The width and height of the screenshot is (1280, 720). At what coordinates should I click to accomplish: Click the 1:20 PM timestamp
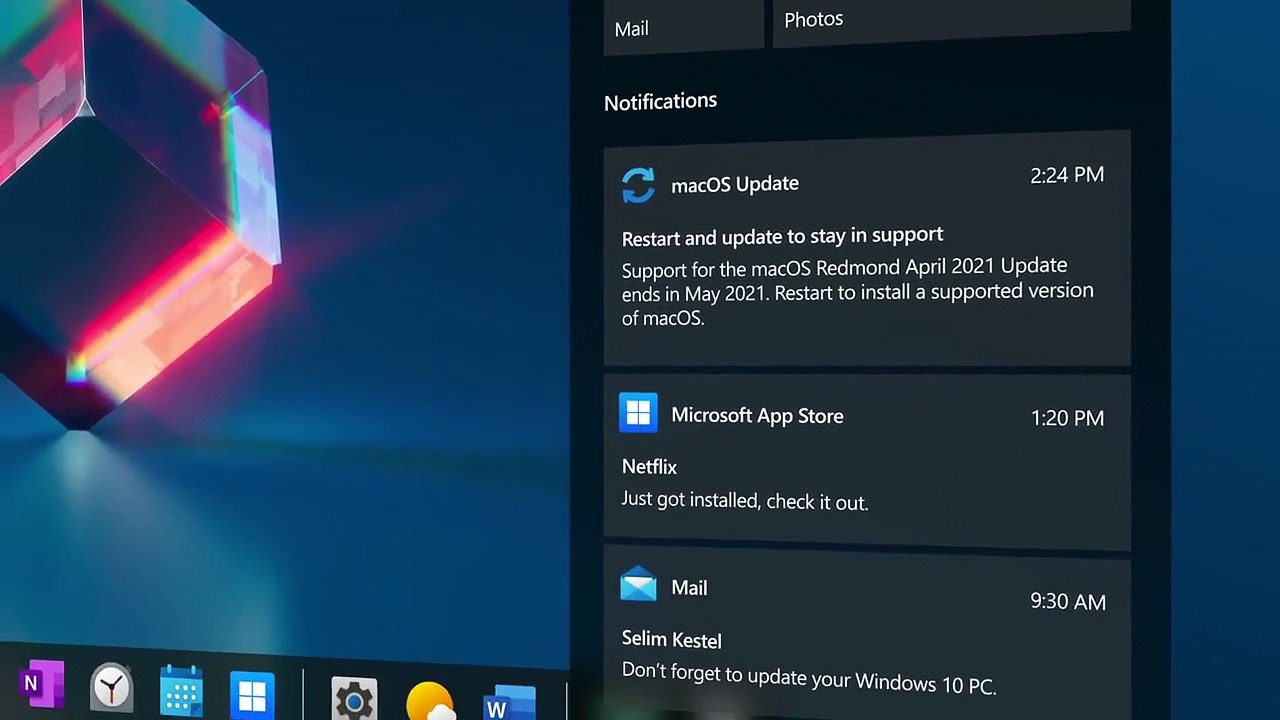click(1067, 418)
